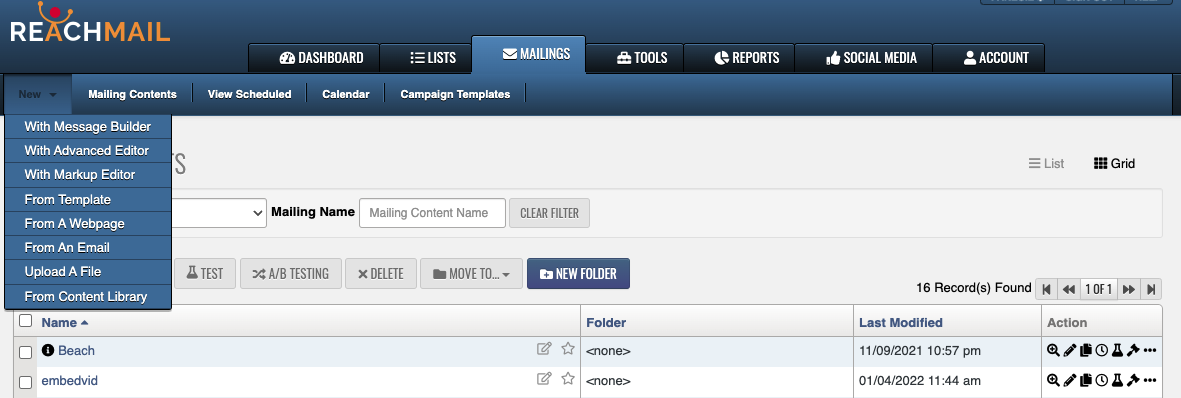Copy the Beach mailing via duplicate icon

coord(1085,351)
